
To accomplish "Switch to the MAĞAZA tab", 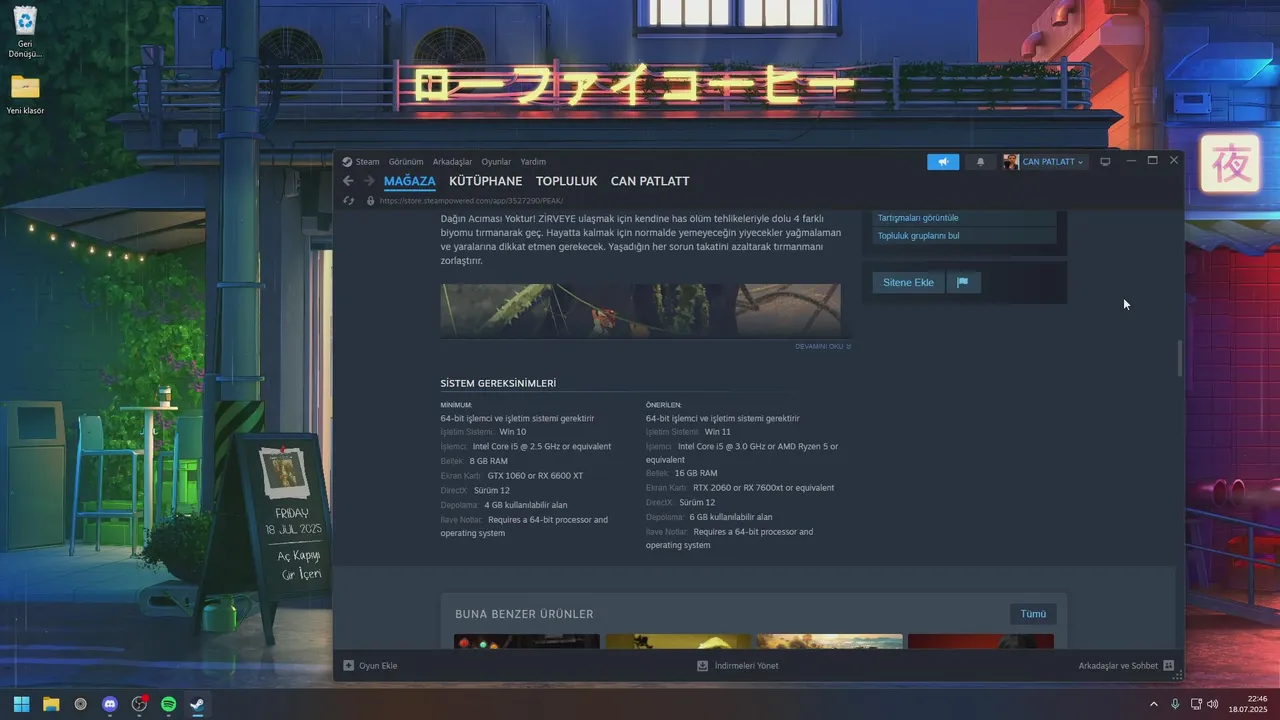I will (410, 181).
